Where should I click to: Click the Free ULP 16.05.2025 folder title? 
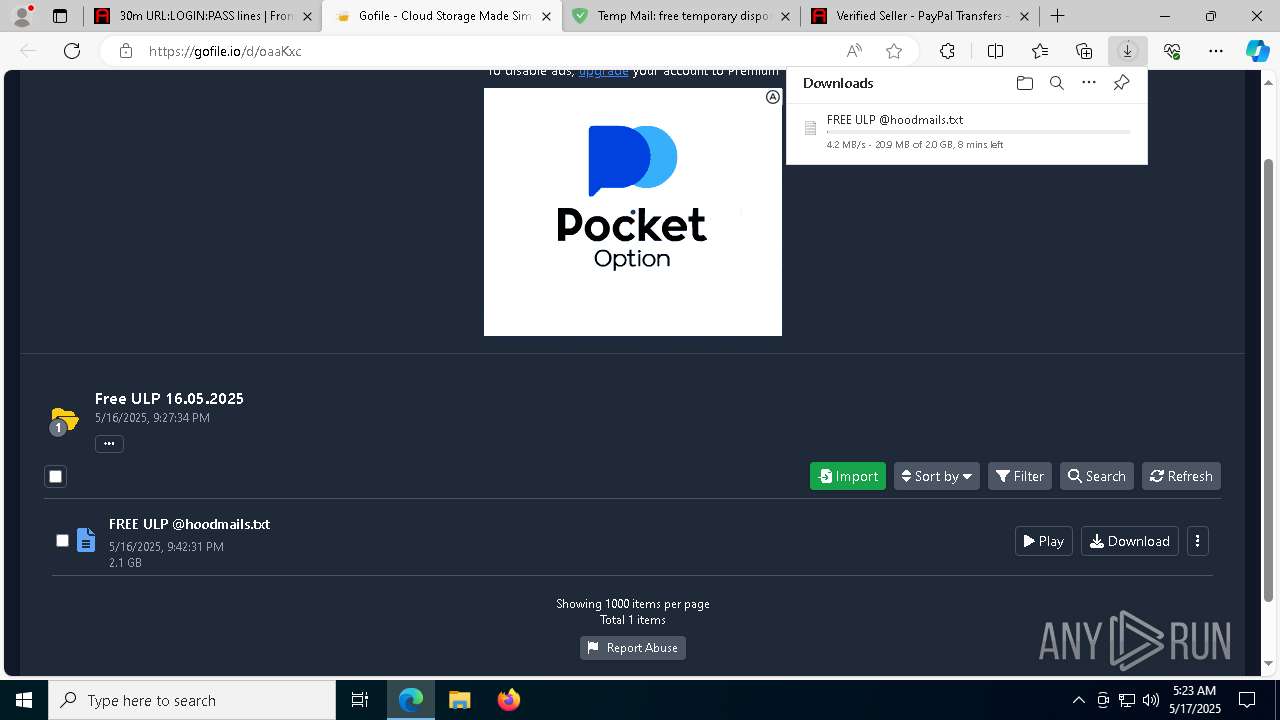click(x=169, y=398)
